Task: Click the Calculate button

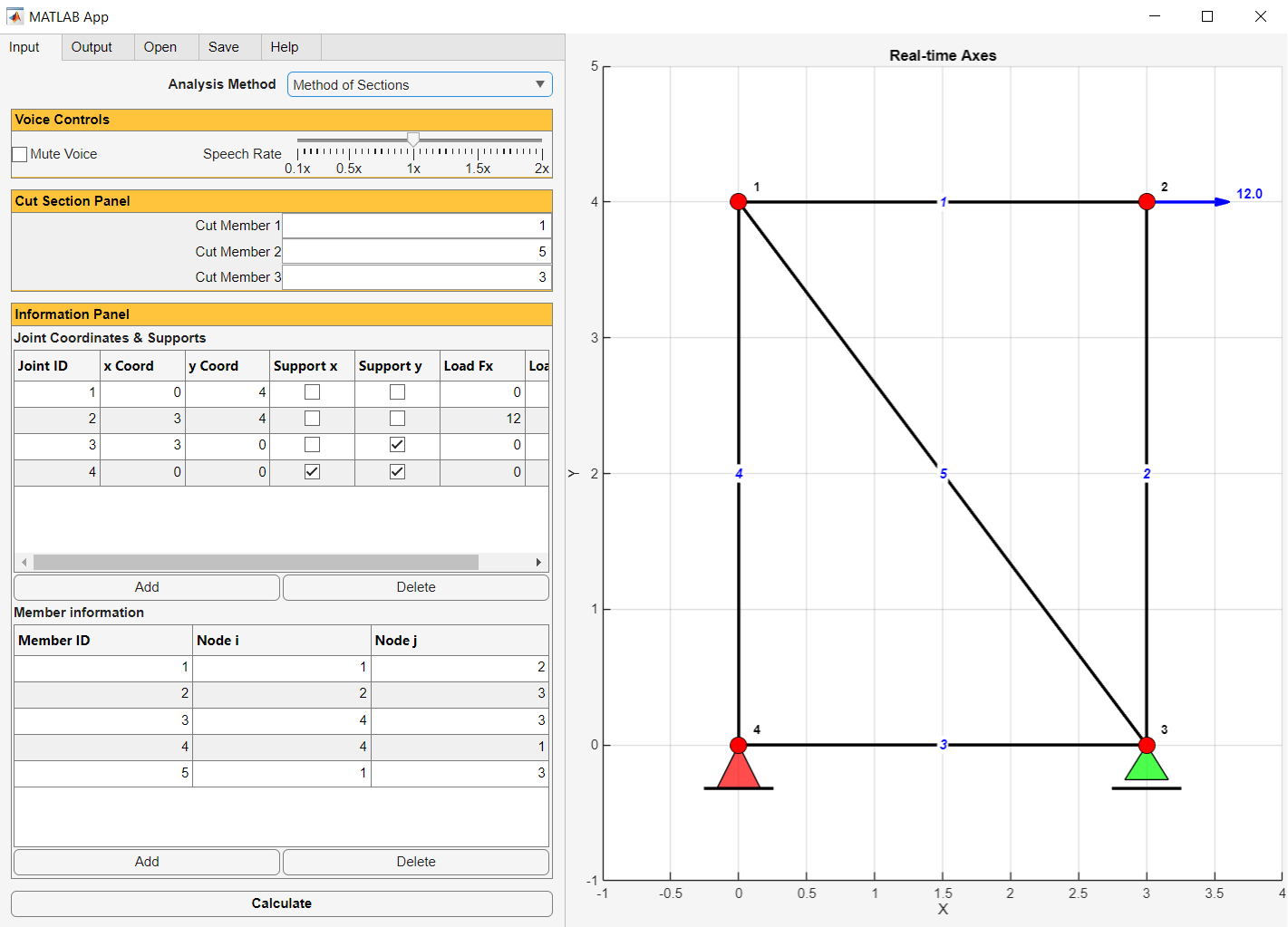Action: (282, 903)
